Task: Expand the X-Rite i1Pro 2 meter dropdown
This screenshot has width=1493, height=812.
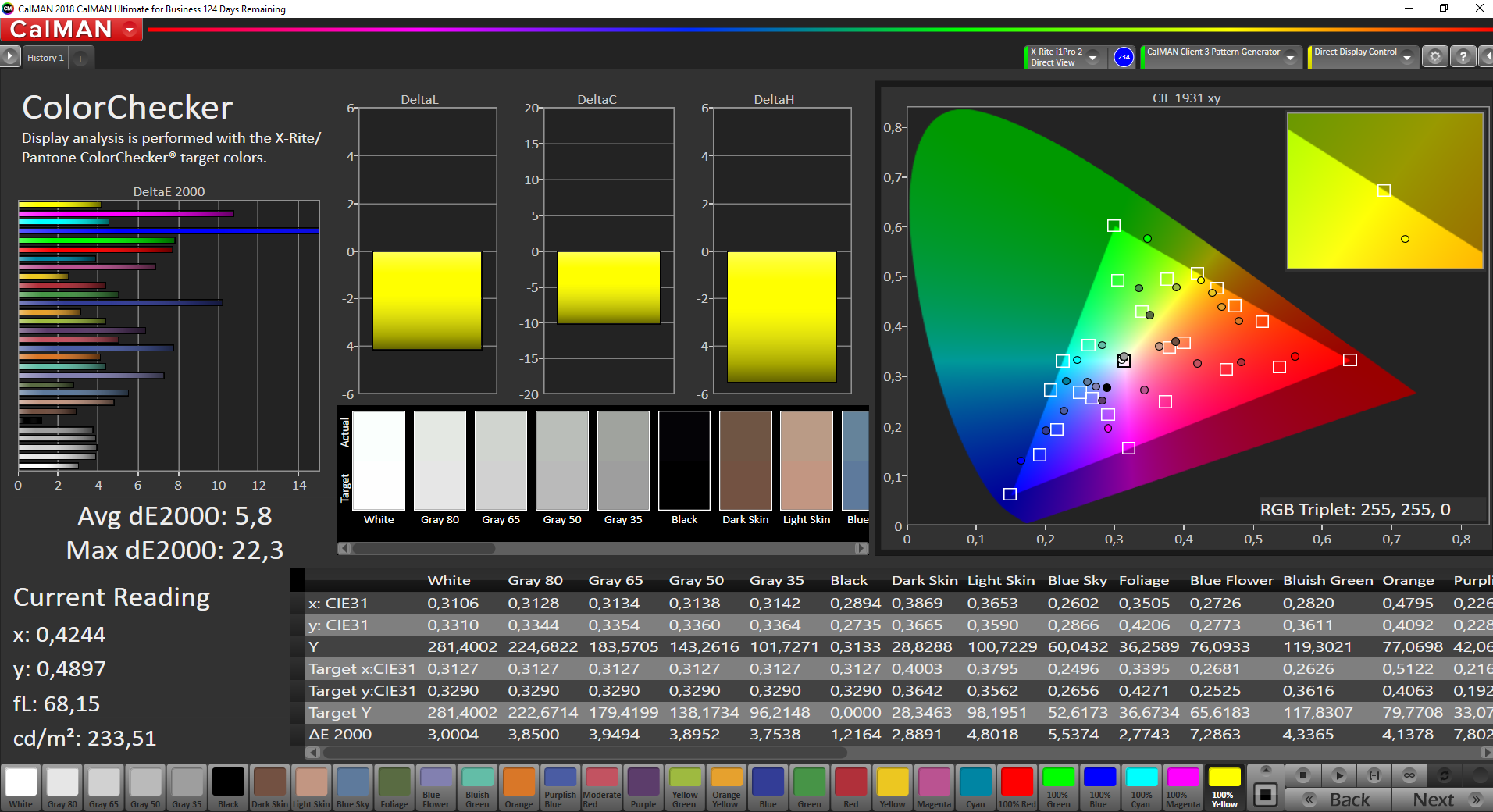Action: (x=1093, y=58)
